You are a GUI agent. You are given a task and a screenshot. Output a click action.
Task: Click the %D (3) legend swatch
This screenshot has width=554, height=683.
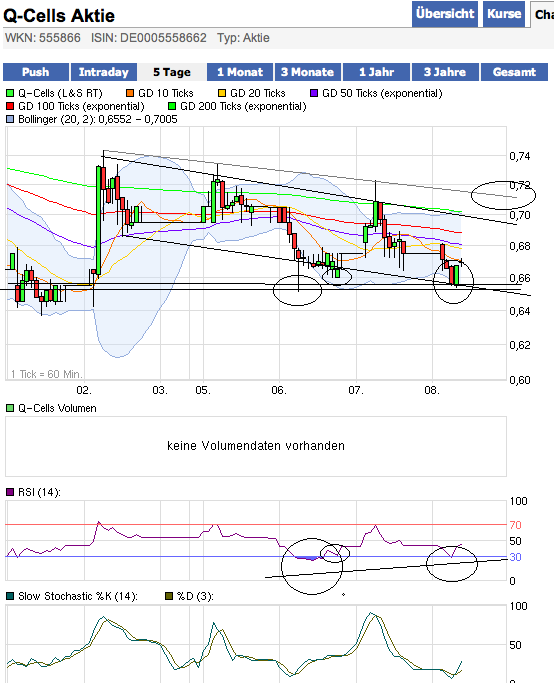click(x=169, y=596)
